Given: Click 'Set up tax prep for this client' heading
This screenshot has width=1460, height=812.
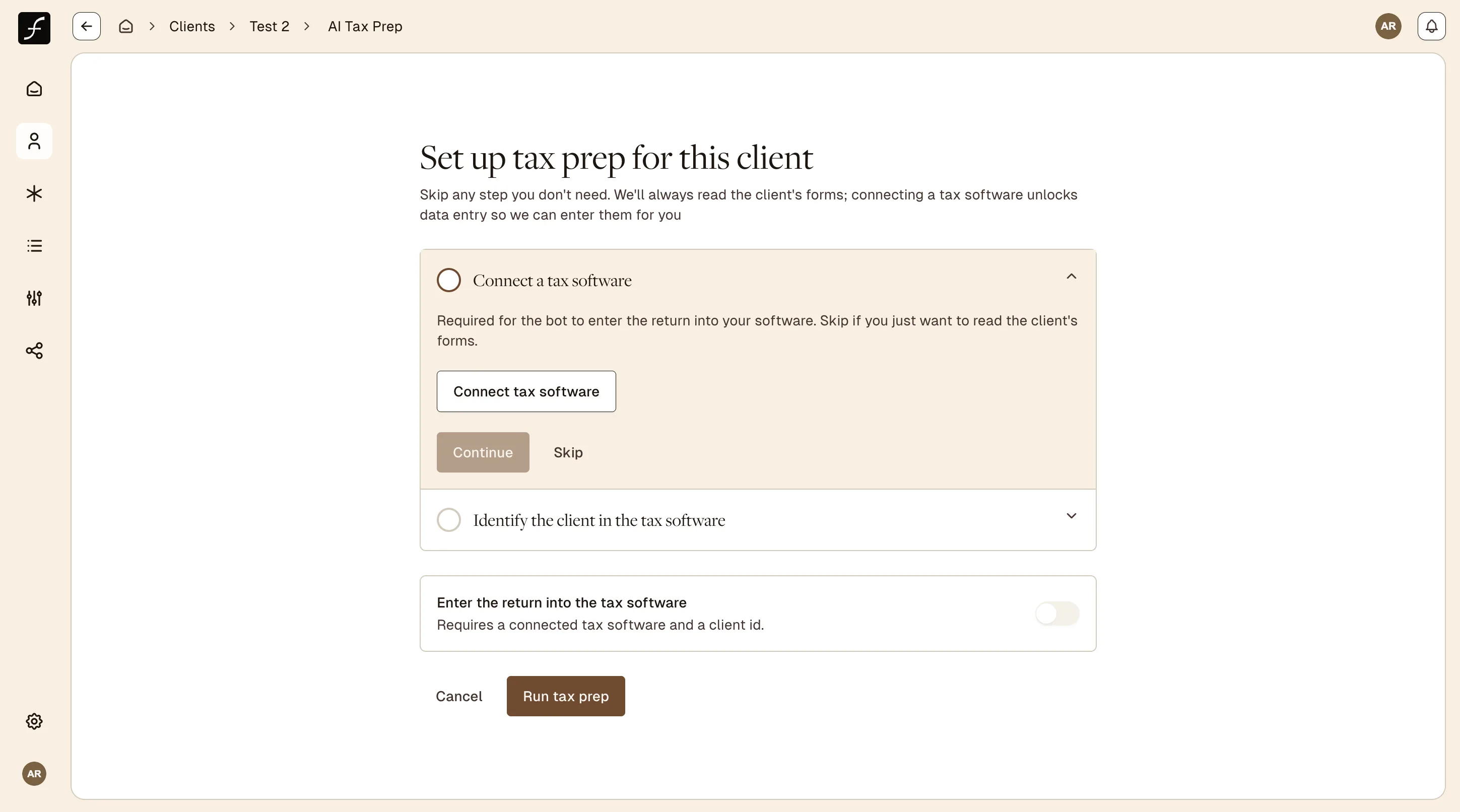Looking at the screenshot, I should [616, 158].
